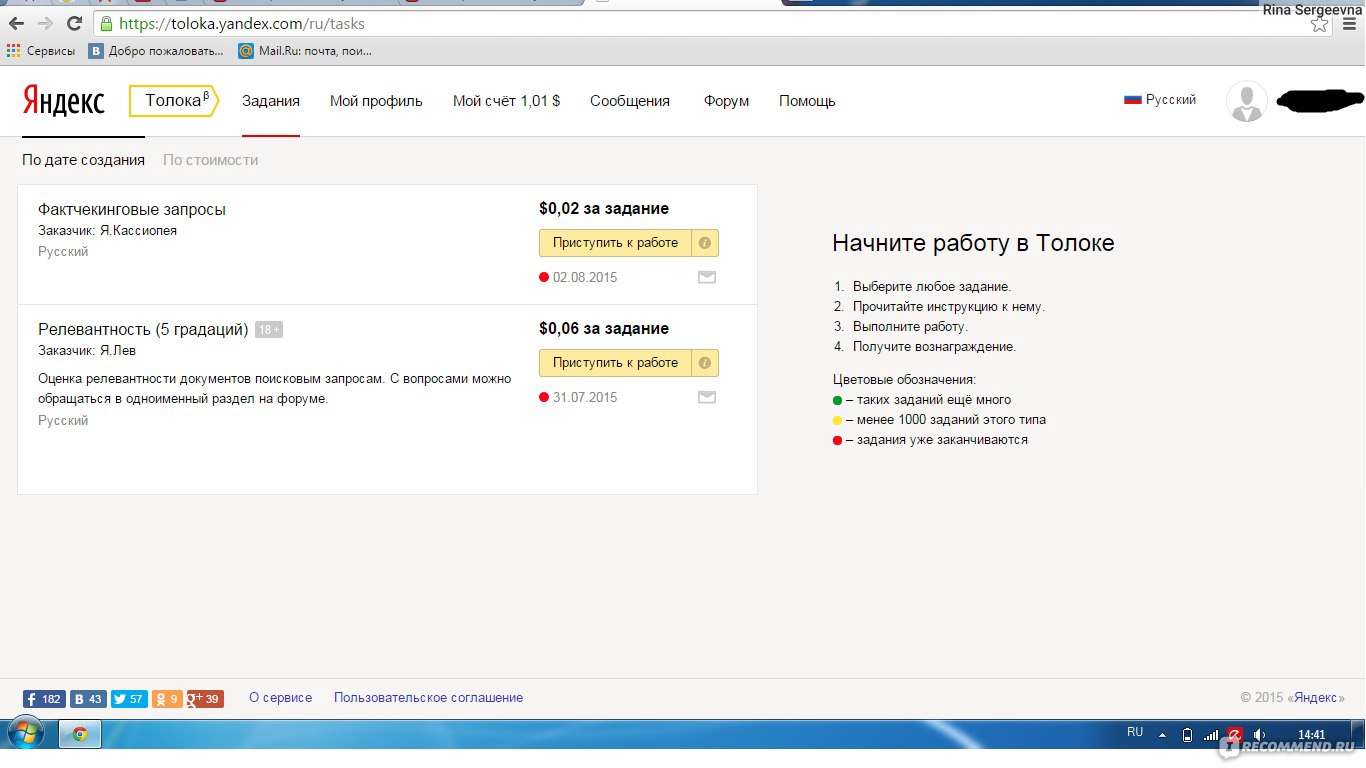The height and width of the screenshot is (768, 1366).
Task: Click the Яндекс footer link
Action: pyautogui.click(x=1316, y=698)
